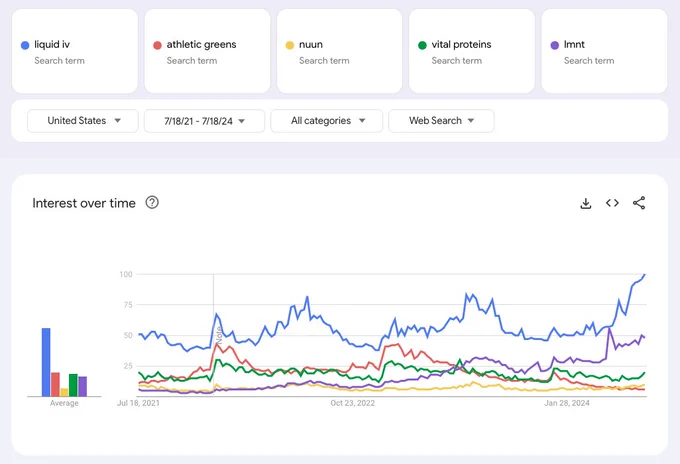Open the 7/18/21 - 7/18/24 date range dropdown
Viewport: 680px width, 464px height.
point(204,121)
